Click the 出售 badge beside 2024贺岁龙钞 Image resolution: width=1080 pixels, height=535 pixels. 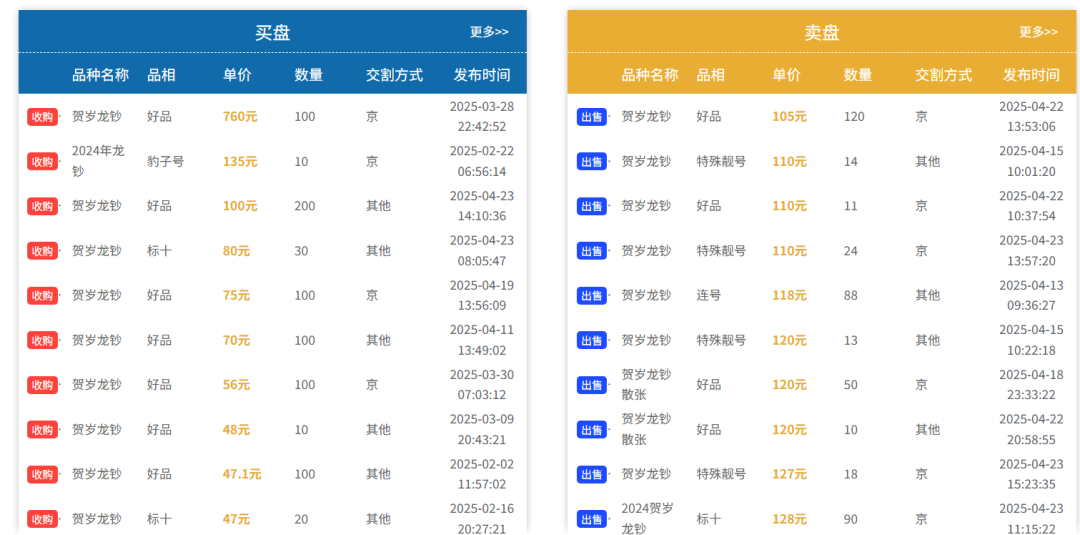(591, 519)
